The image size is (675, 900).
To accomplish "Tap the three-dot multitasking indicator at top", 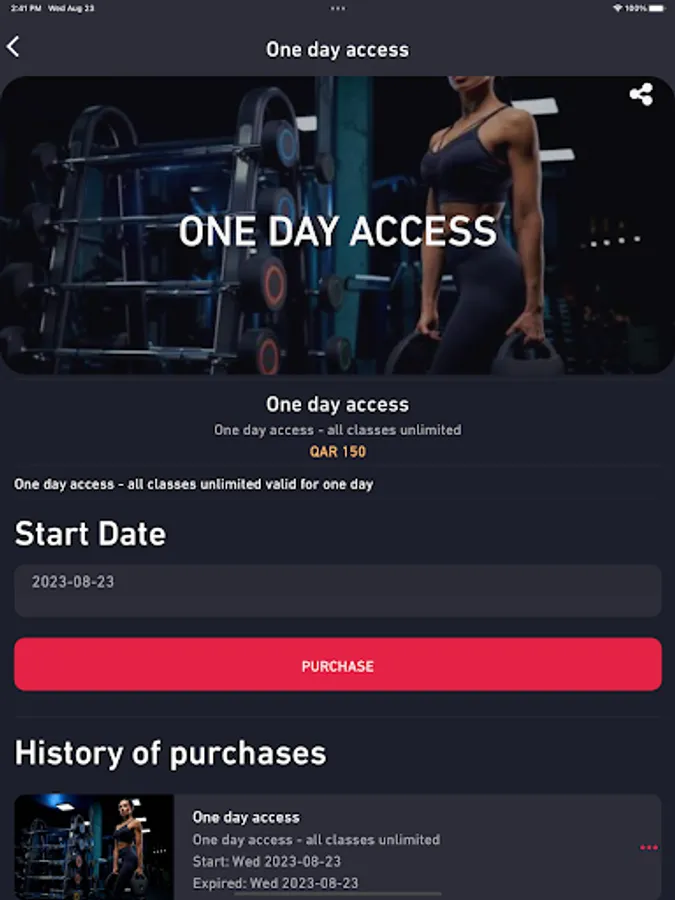I will 338,8.
